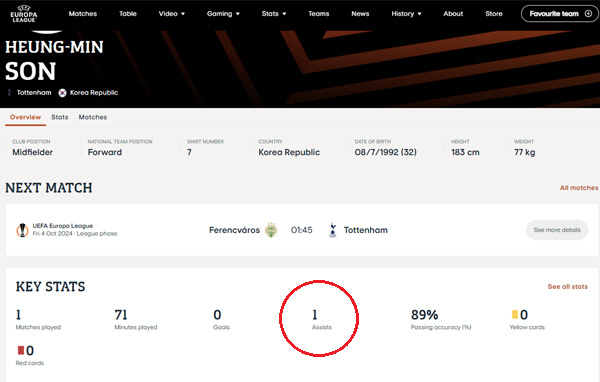Click the Europa League trophy icon in Next Match
The height and width of the screenshot is (382, 600).
point(22,230)
